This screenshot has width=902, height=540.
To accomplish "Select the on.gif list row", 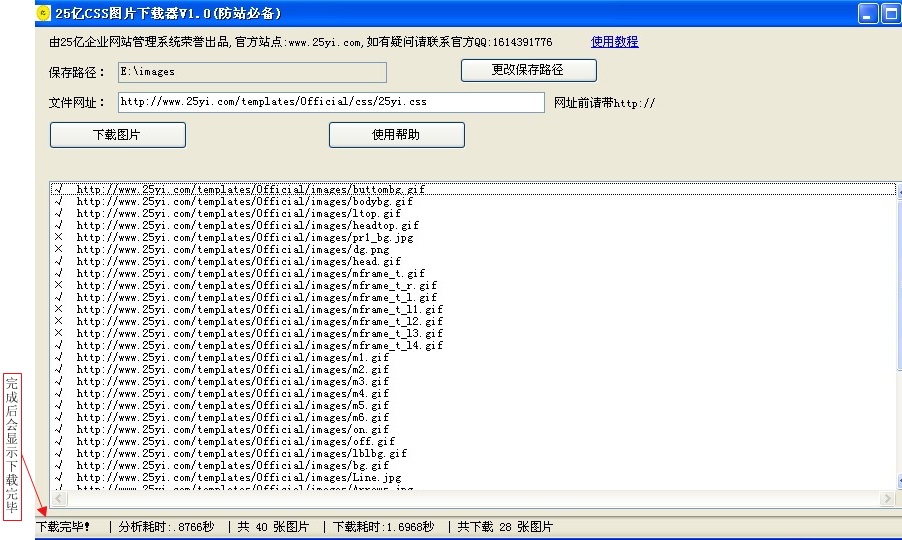I will pyautogui.click(x=473, y=430).
